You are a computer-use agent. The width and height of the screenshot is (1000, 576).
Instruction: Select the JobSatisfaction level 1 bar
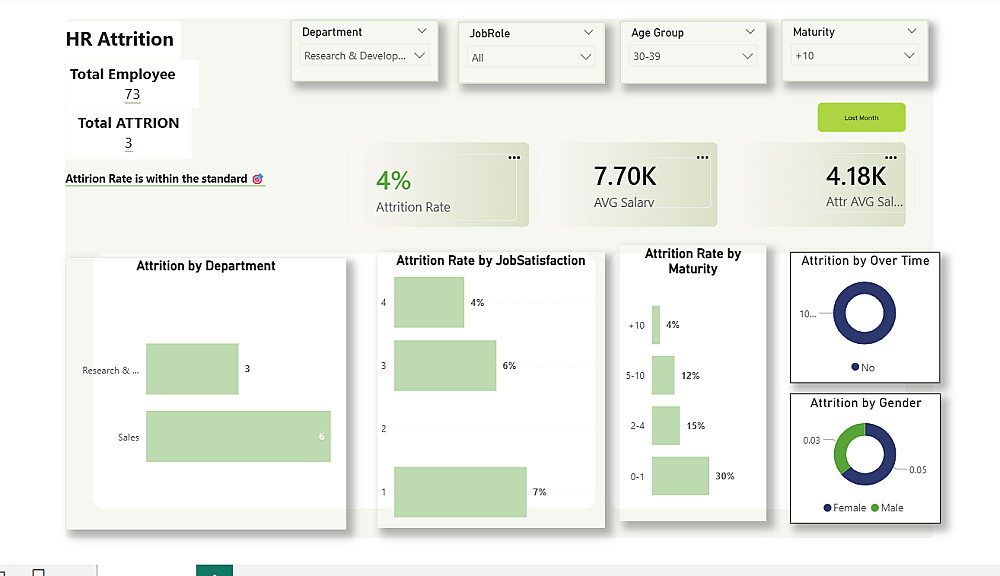(x=460, y=492)
